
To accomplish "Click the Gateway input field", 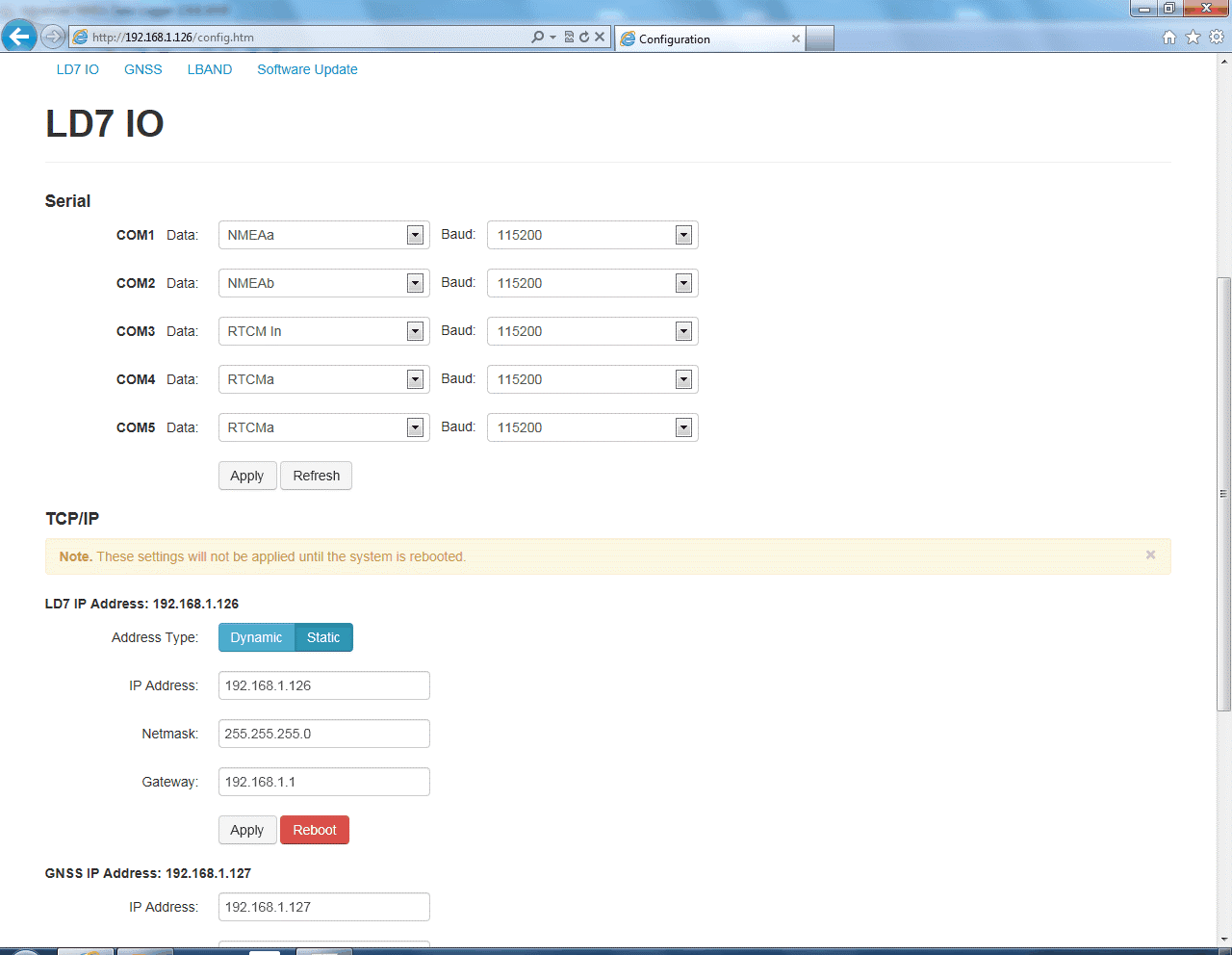I will click(323, 782).
